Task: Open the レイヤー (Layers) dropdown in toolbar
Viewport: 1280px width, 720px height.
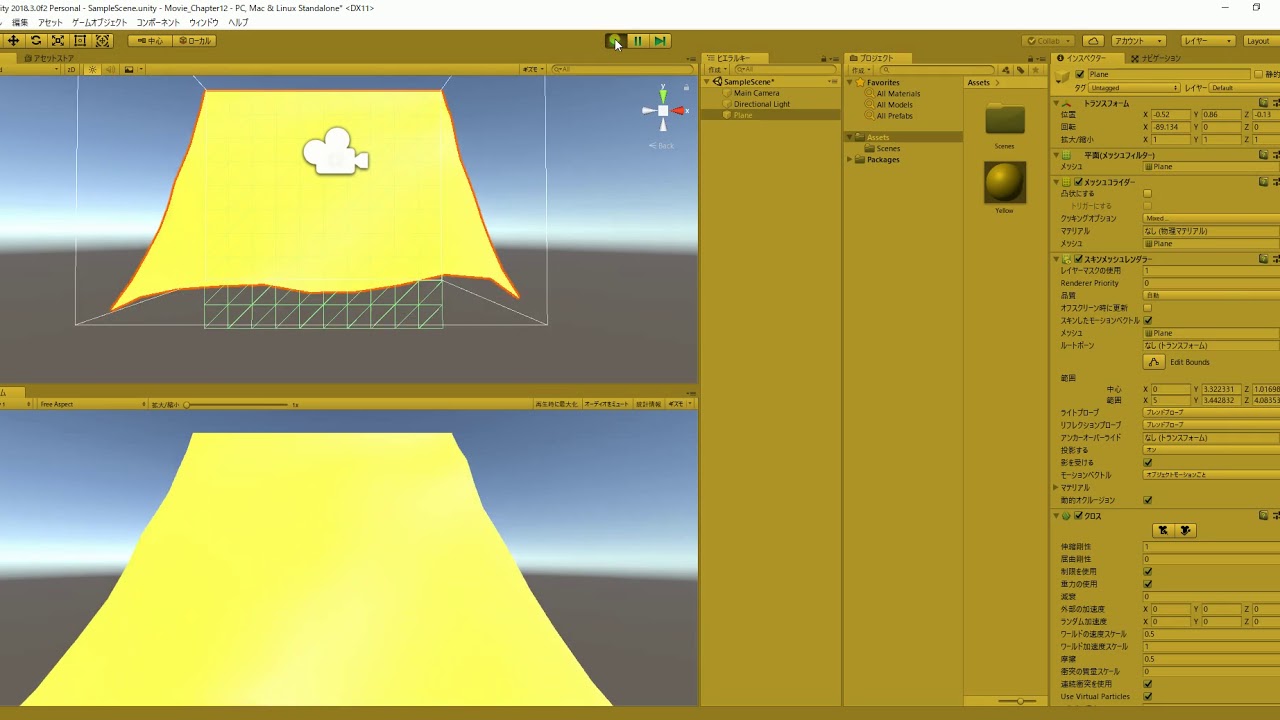Action: 1207,41
